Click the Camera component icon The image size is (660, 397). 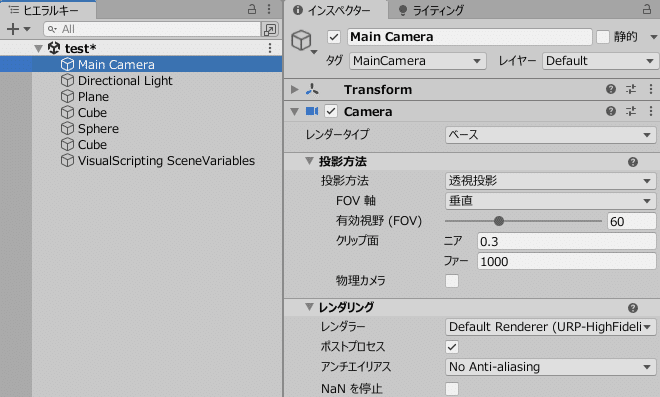point(312,111)
